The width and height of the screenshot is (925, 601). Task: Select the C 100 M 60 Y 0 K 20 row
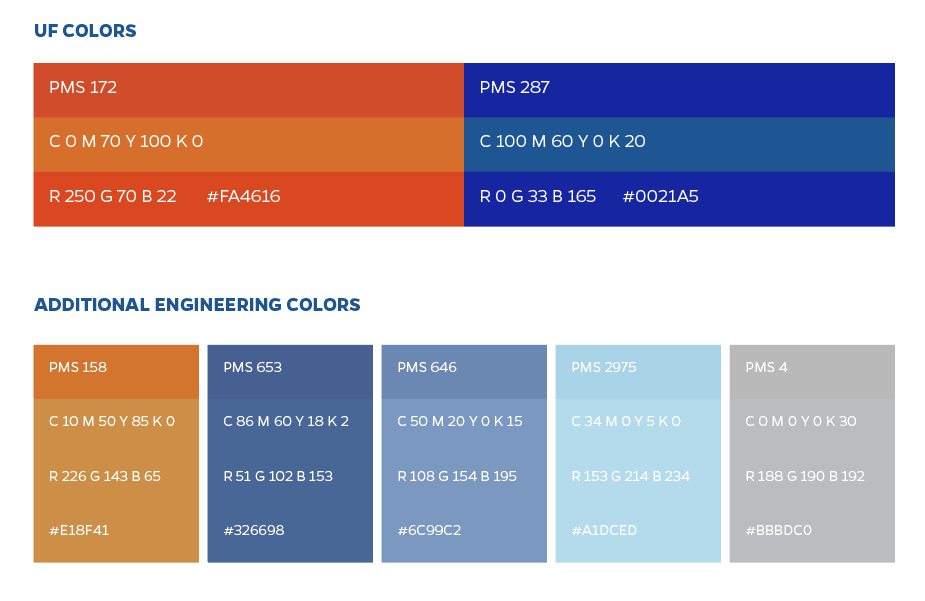pyautogui.click(x=563, y=142)
